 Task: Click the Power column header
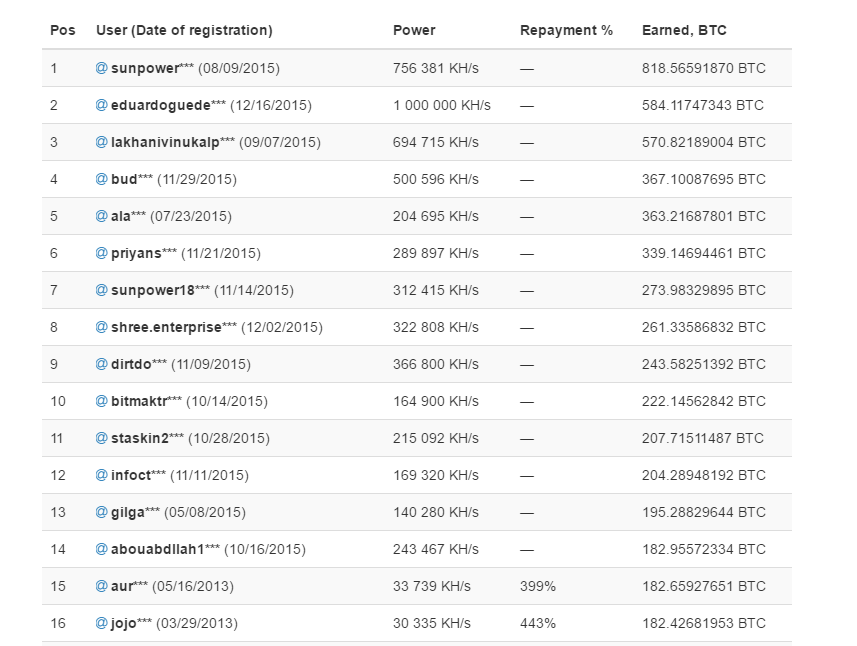pos(414,30)
